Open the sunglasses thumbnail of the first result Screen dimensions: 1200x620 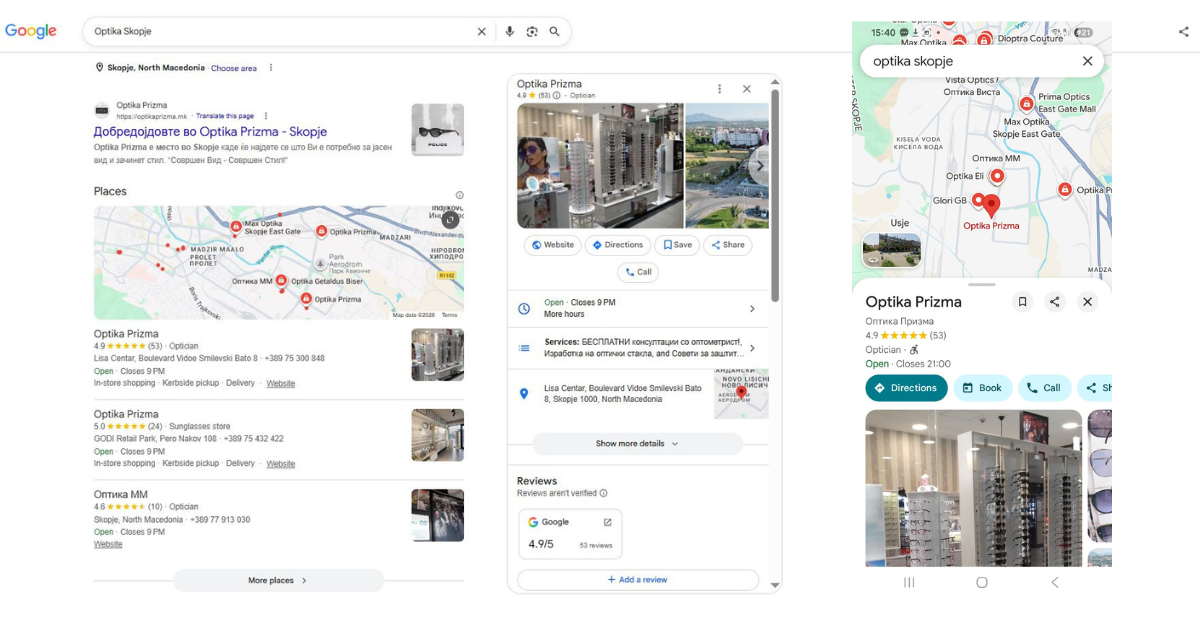click(x=438, y=130)
